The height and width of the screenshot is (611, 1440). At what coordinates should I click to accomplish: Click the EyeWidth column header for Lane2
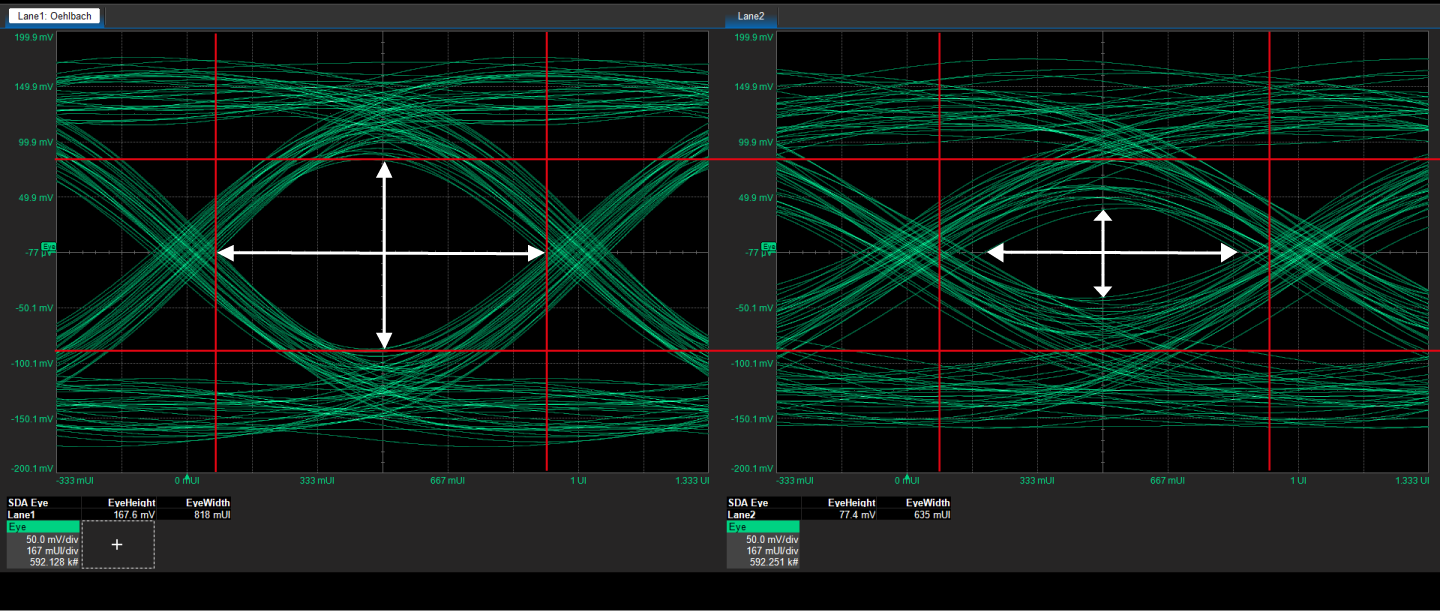click(931, 503)
